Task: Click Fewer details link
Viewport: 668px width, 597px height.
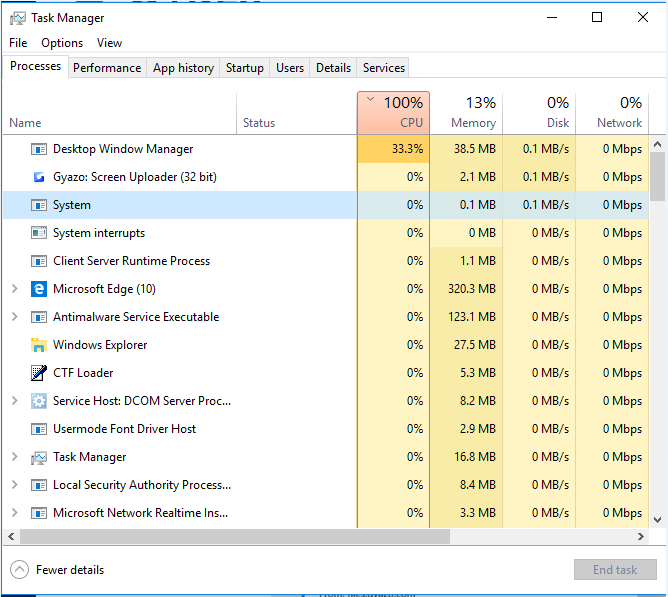Action: point(70,570)
